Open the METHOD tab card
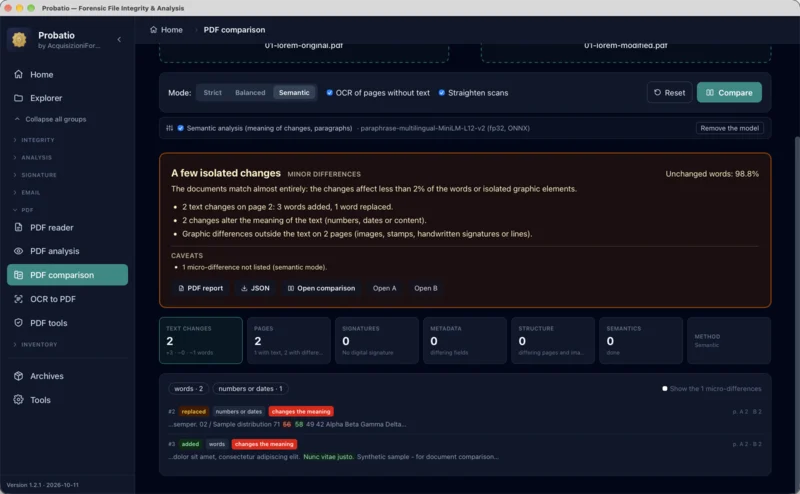800x494 pixels. point(729,340)
